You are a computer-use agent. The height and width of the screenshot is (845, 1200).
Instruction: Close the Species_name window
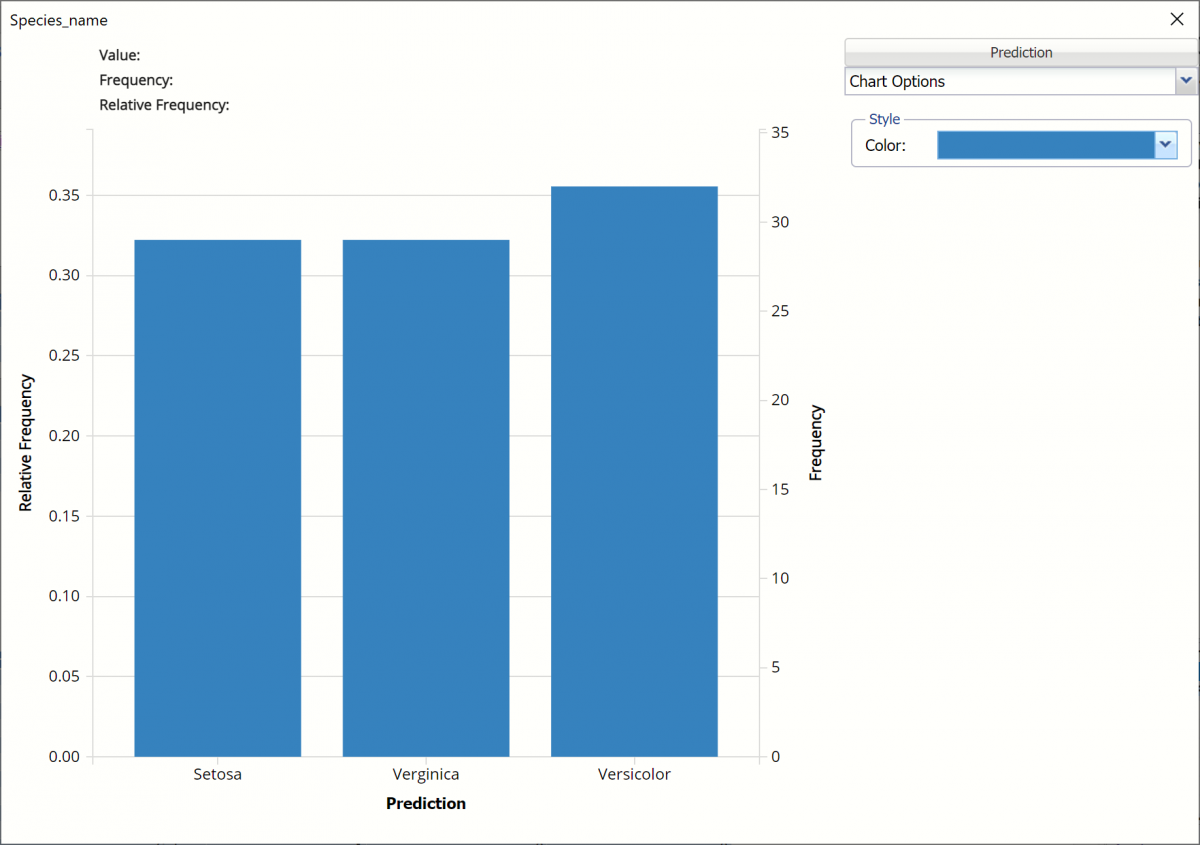pos(1176,19)
